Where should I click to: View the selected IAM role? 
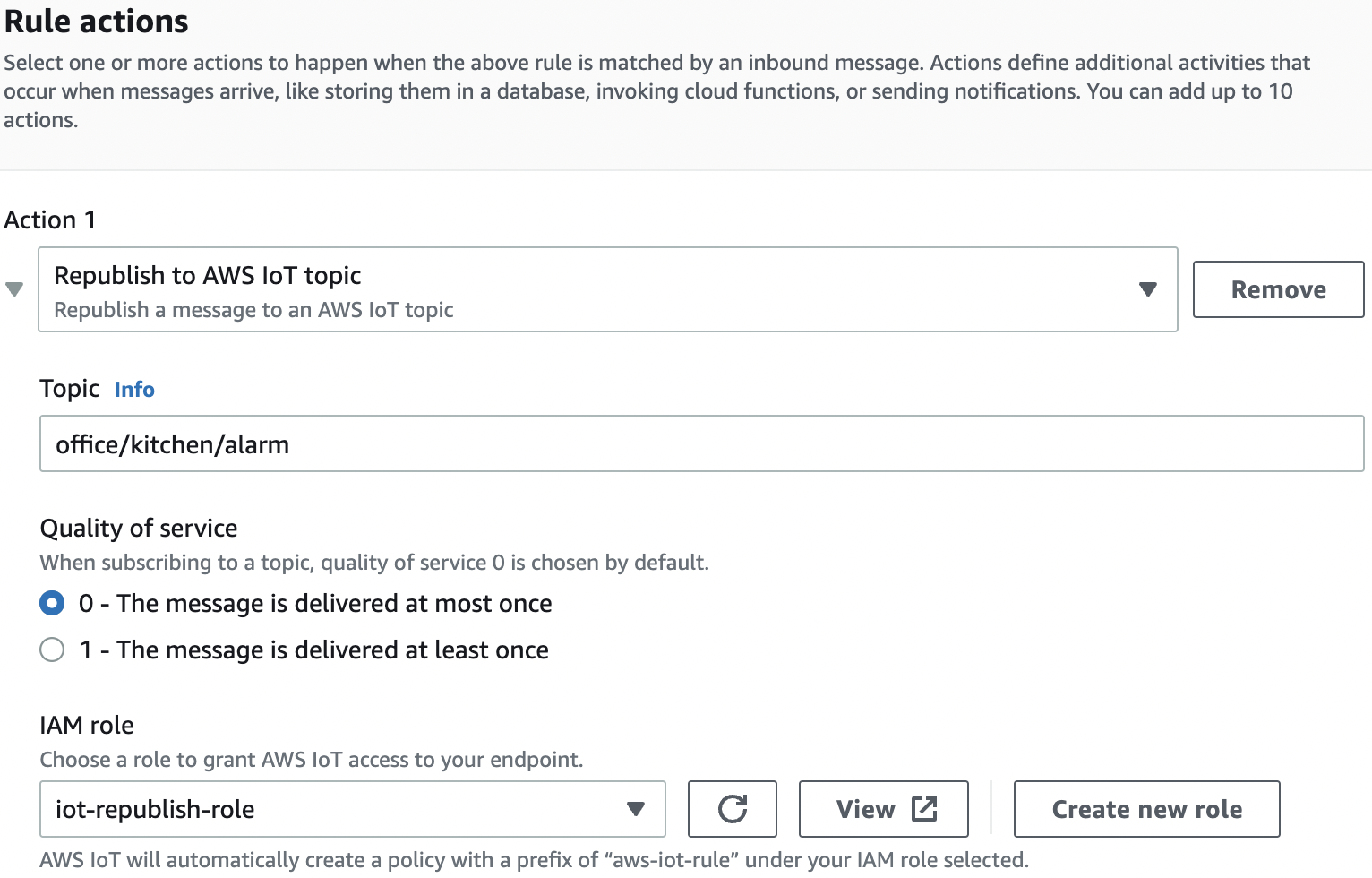pyautogui.click(x=883, y=809)
